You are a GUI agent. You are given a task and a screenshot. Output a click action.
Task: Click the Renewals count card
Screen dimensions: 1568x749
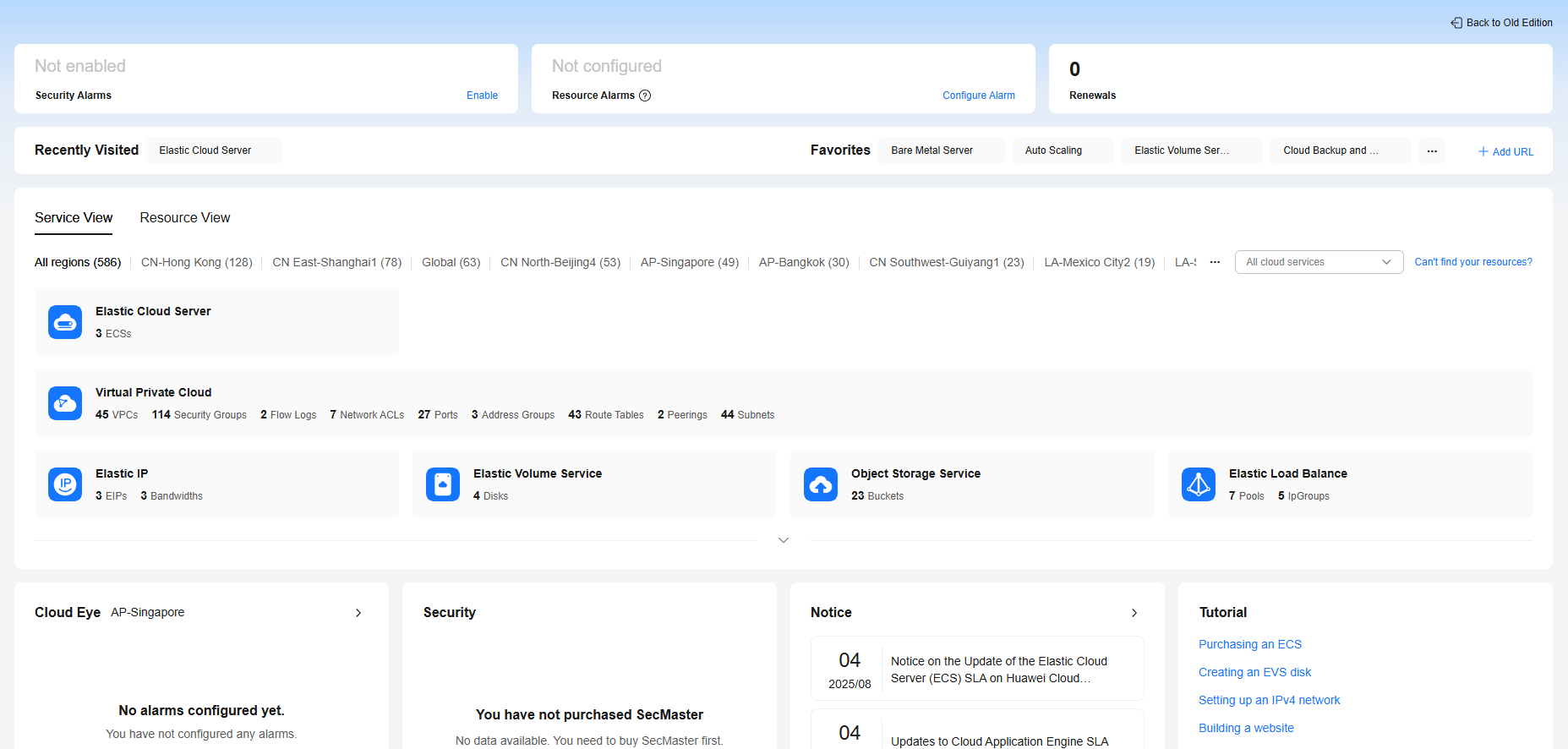pyautogui.click(x=1300, y=79)
